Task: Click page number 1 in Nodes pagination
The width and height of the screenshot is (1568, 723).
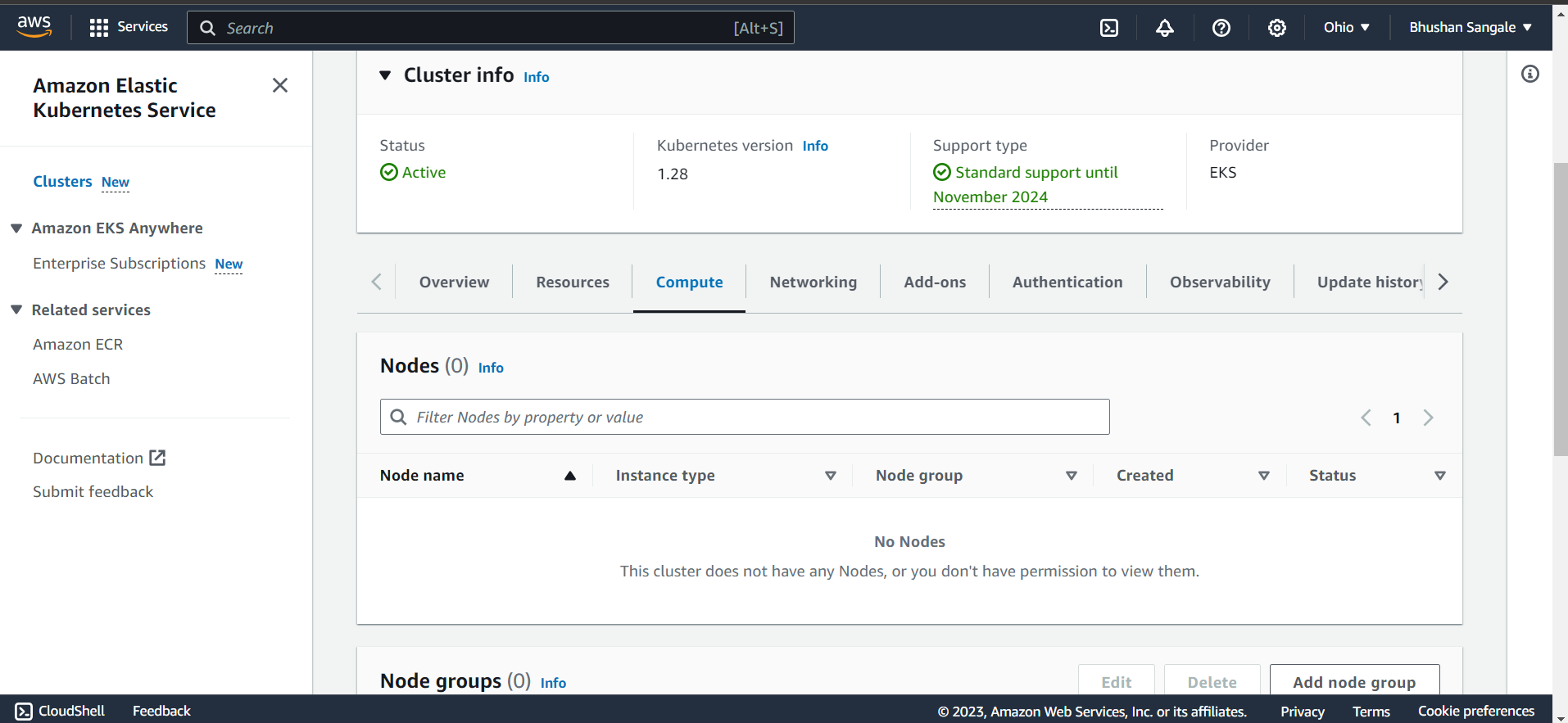Action: pos(1397,418)
